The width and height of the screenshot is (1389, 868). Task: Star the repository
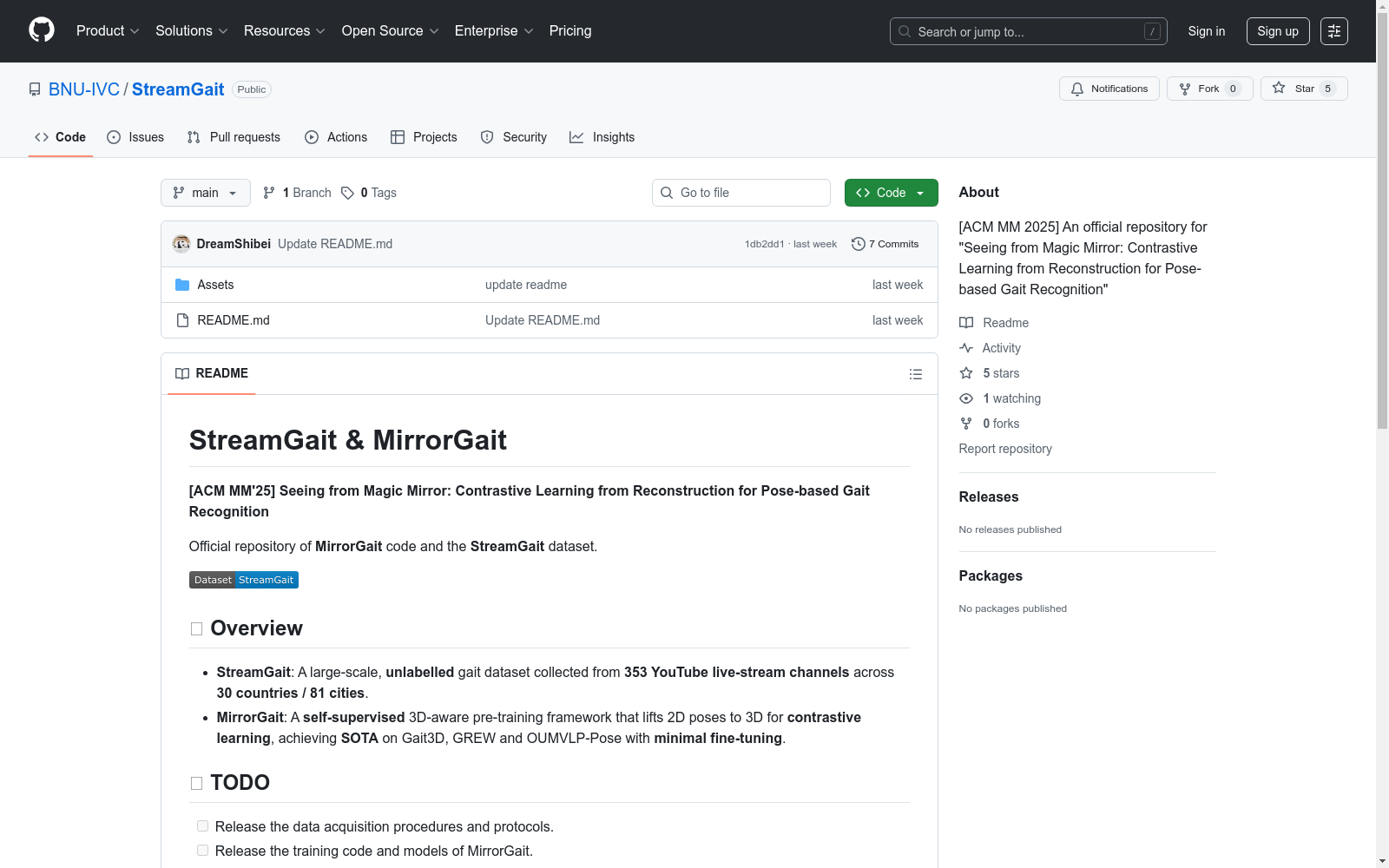(1304, 89)
